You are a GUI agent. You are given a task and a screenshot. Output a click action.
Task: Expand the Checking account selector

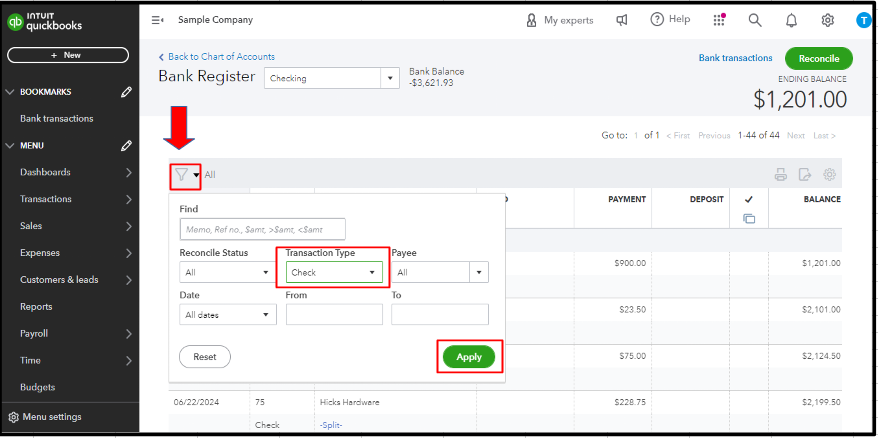(x=390, y=78)
